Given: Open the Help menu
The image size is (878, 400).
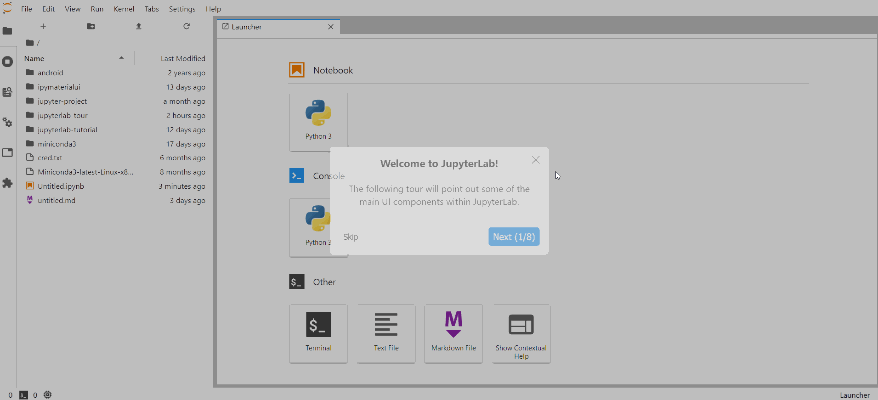Looking at the screenshot, I should (x=213, y=9).
